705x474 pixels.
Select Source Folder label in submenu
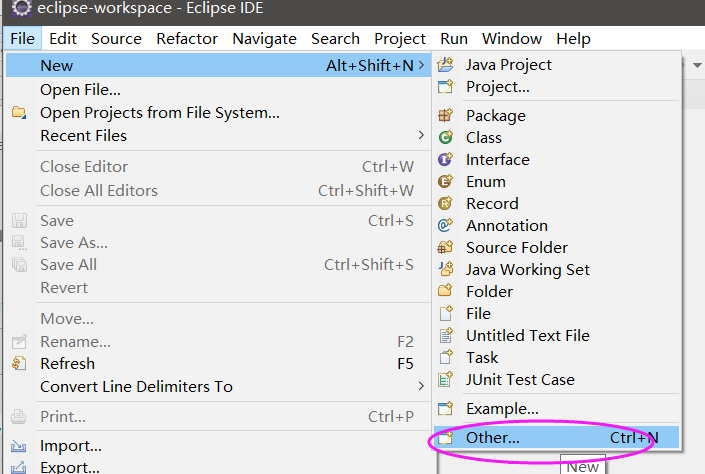tap(517, 248)
